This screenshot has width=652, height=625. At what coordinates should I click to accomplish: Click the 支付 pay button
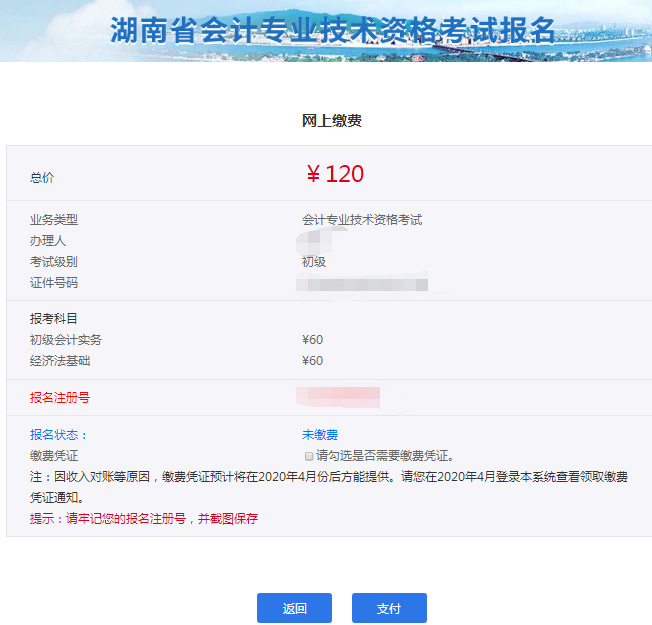(x=389, y=608)
